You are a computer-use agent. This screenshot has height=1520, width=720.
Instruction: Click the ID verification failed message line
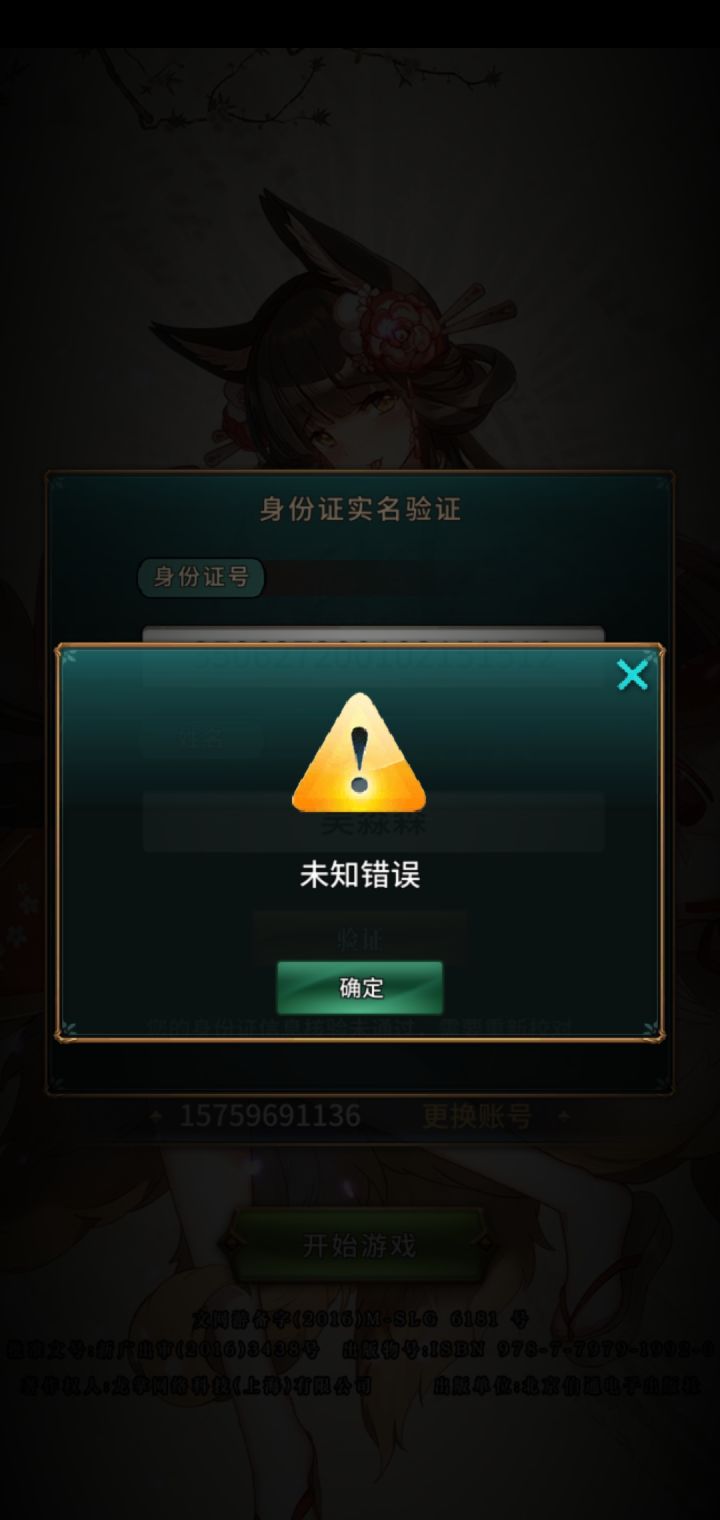[360, 1028]
